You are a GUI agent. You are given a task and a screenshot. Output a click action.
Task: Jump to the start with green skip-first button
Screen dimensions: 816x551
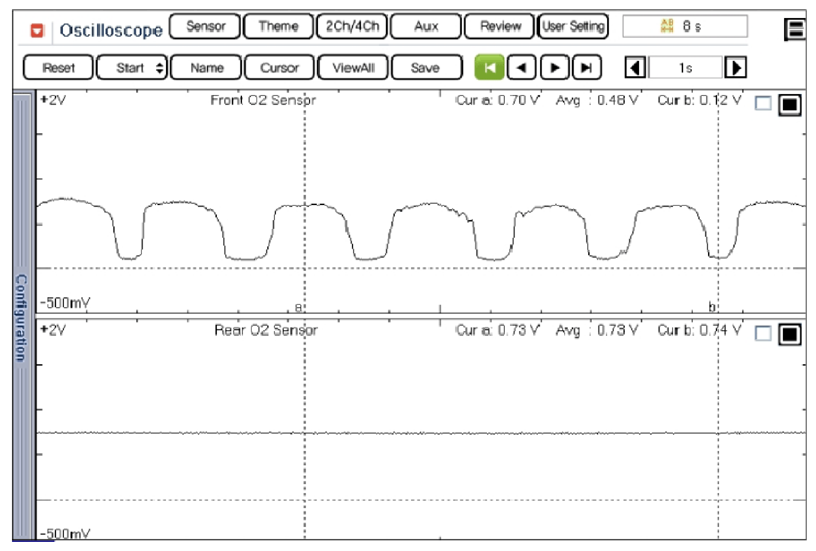pyautogui.click(x=489, y=68)
